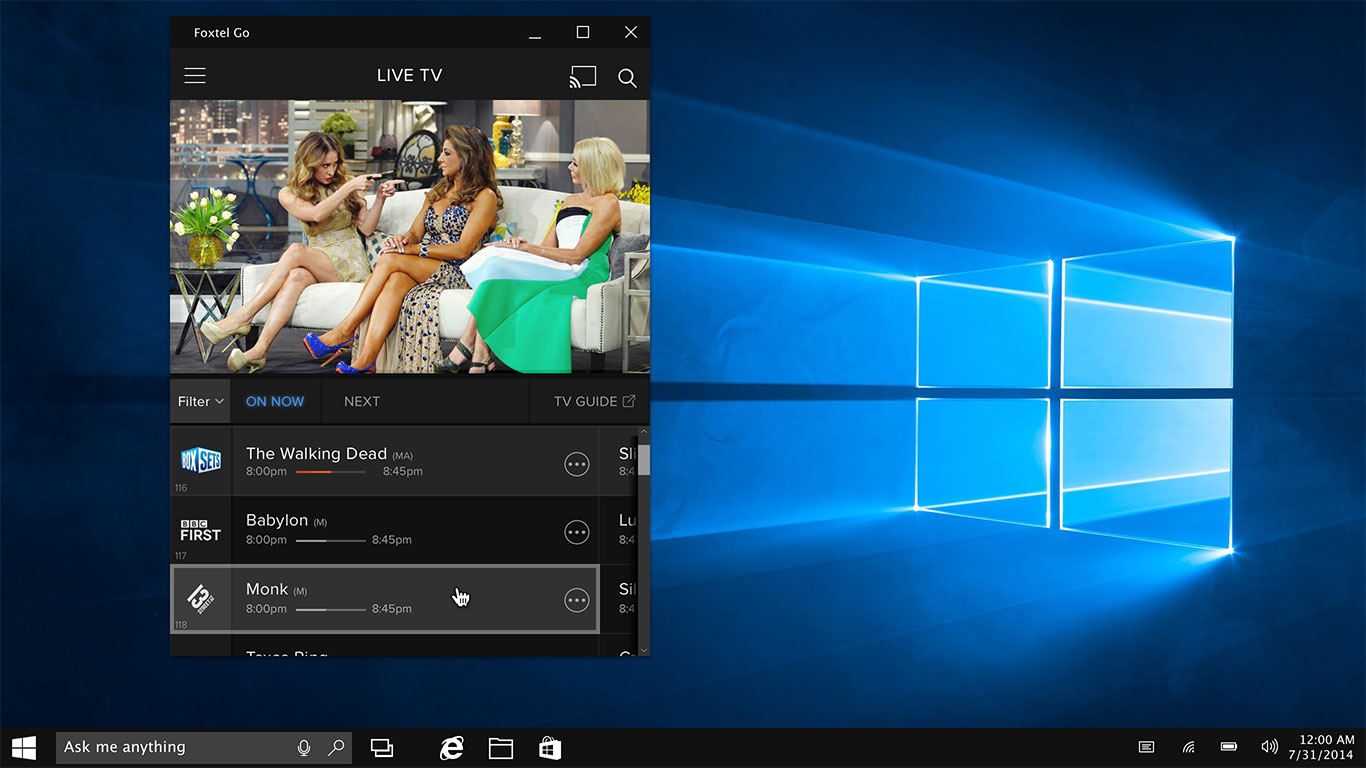
Task: Open the Windows Start menu
Action: [24, 747]
